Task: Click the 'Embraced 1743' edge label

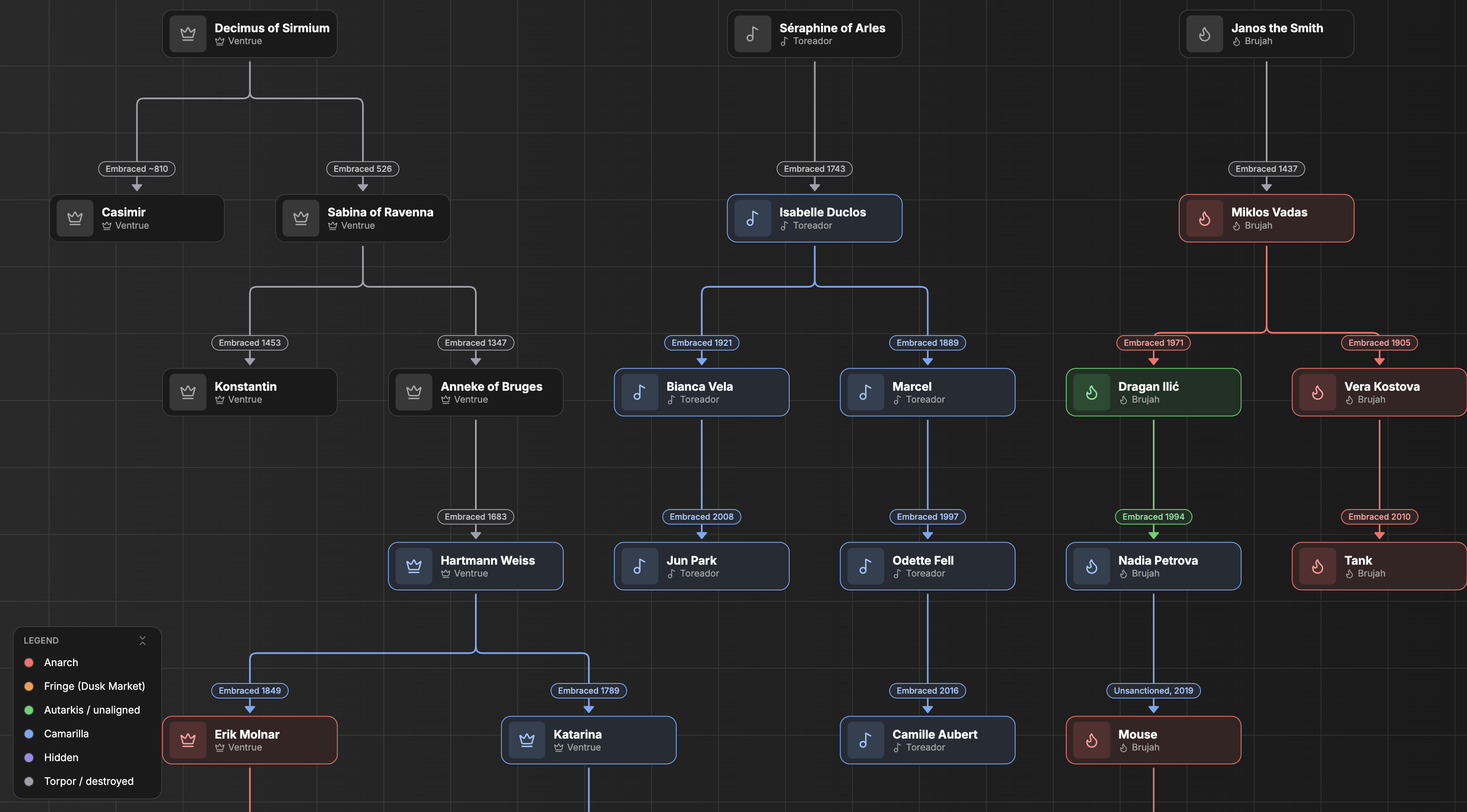Action: pos(815,169)
